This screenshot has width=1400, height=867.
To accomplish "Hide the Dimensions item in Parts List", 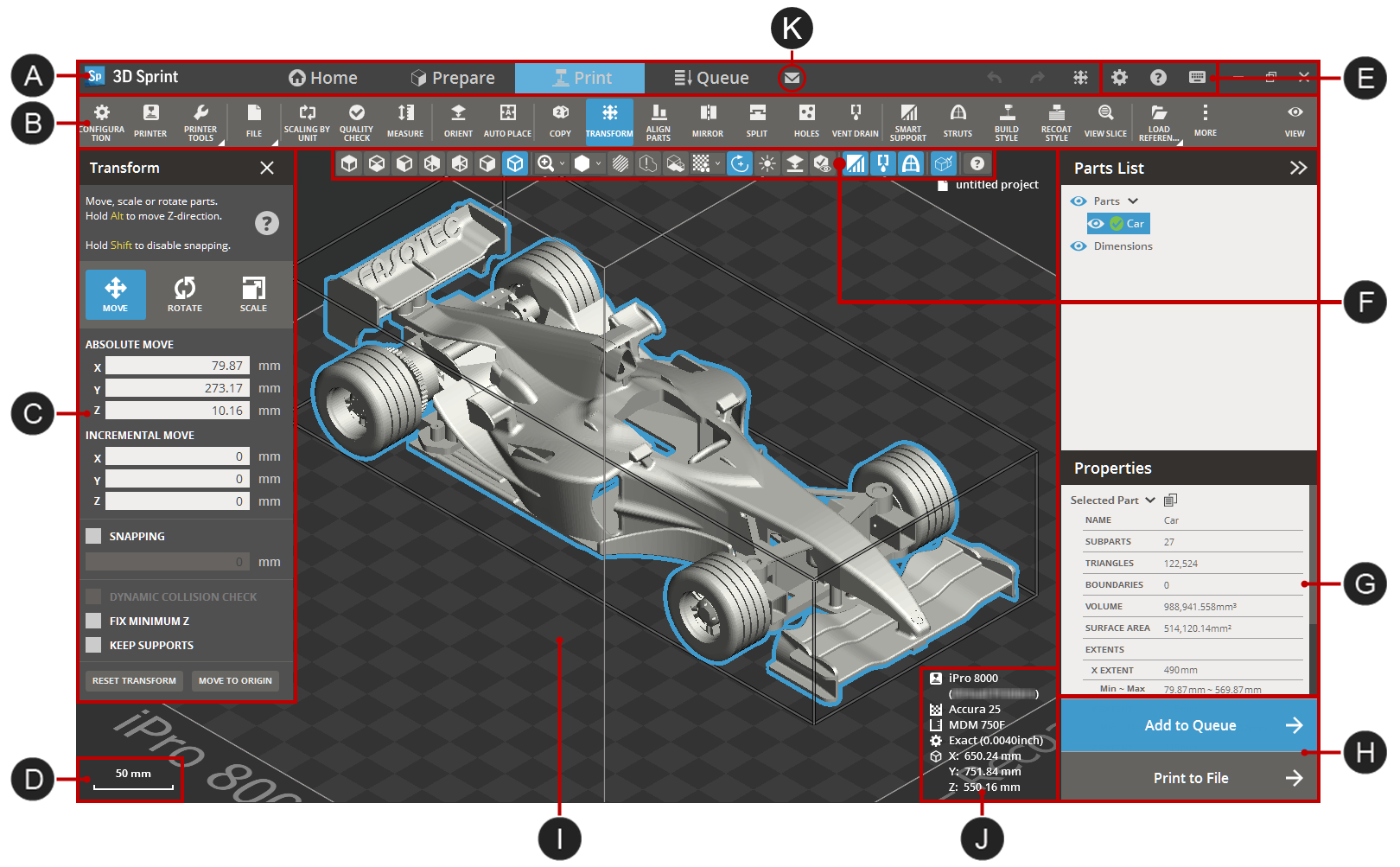I will (1079, 246).
